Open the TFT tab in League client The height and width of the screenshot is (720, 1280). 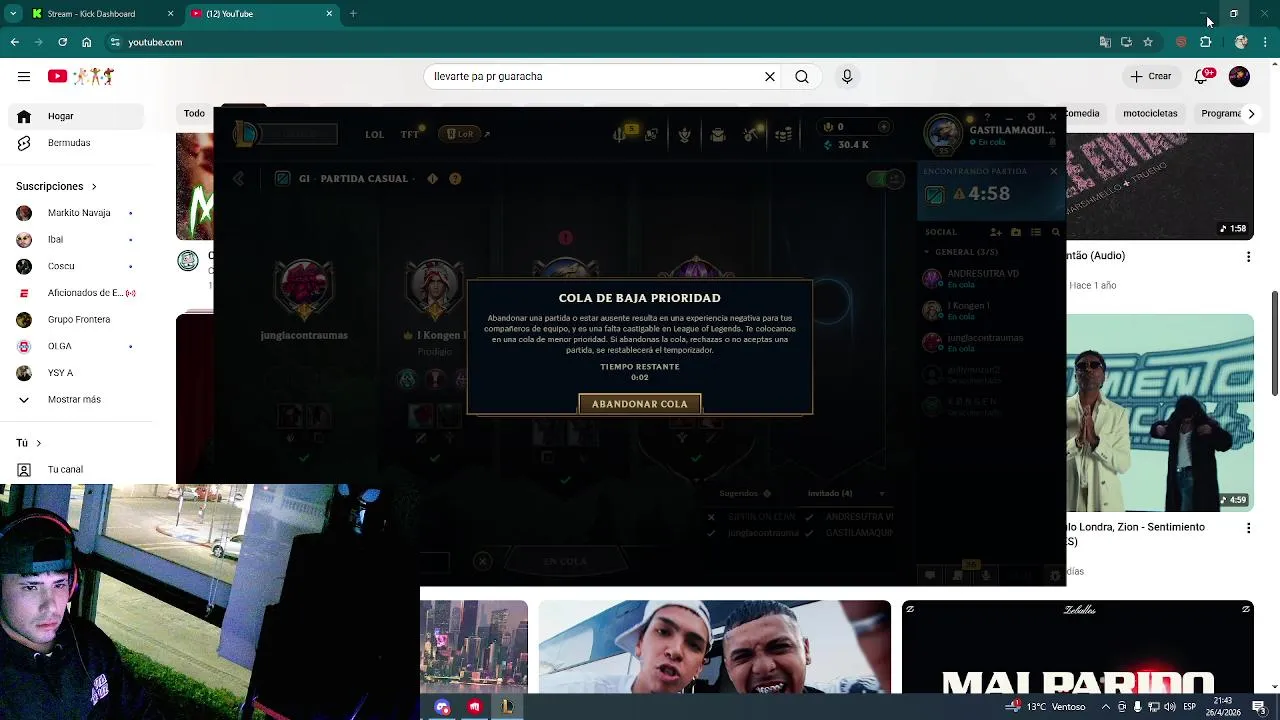(410, 134)
